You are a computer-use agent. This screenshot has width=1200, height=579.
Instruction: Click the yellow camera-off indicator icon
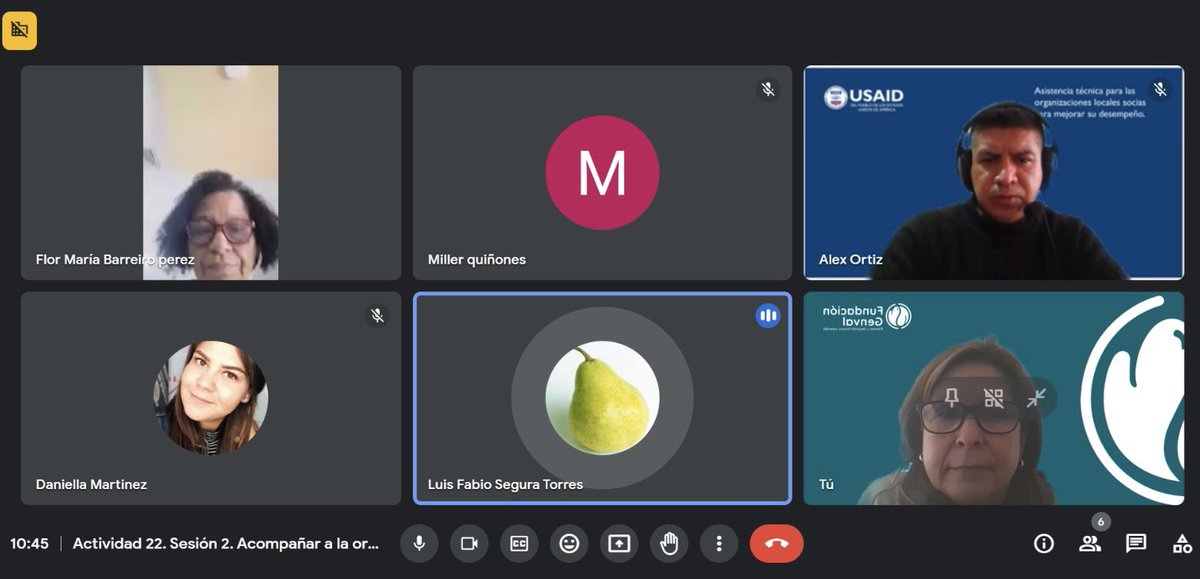[x=19, y=30]
